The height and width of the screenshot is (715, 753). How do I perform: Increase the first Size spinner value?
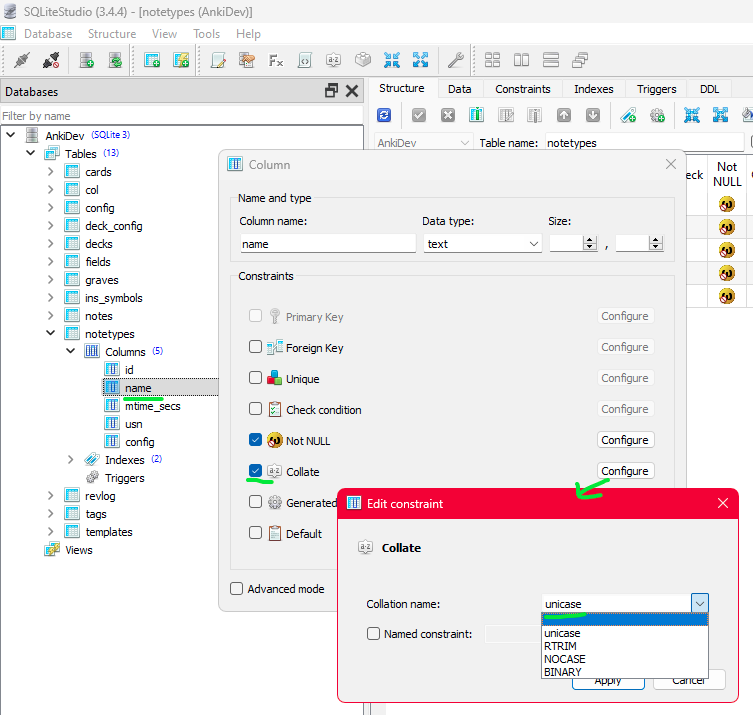590,240
